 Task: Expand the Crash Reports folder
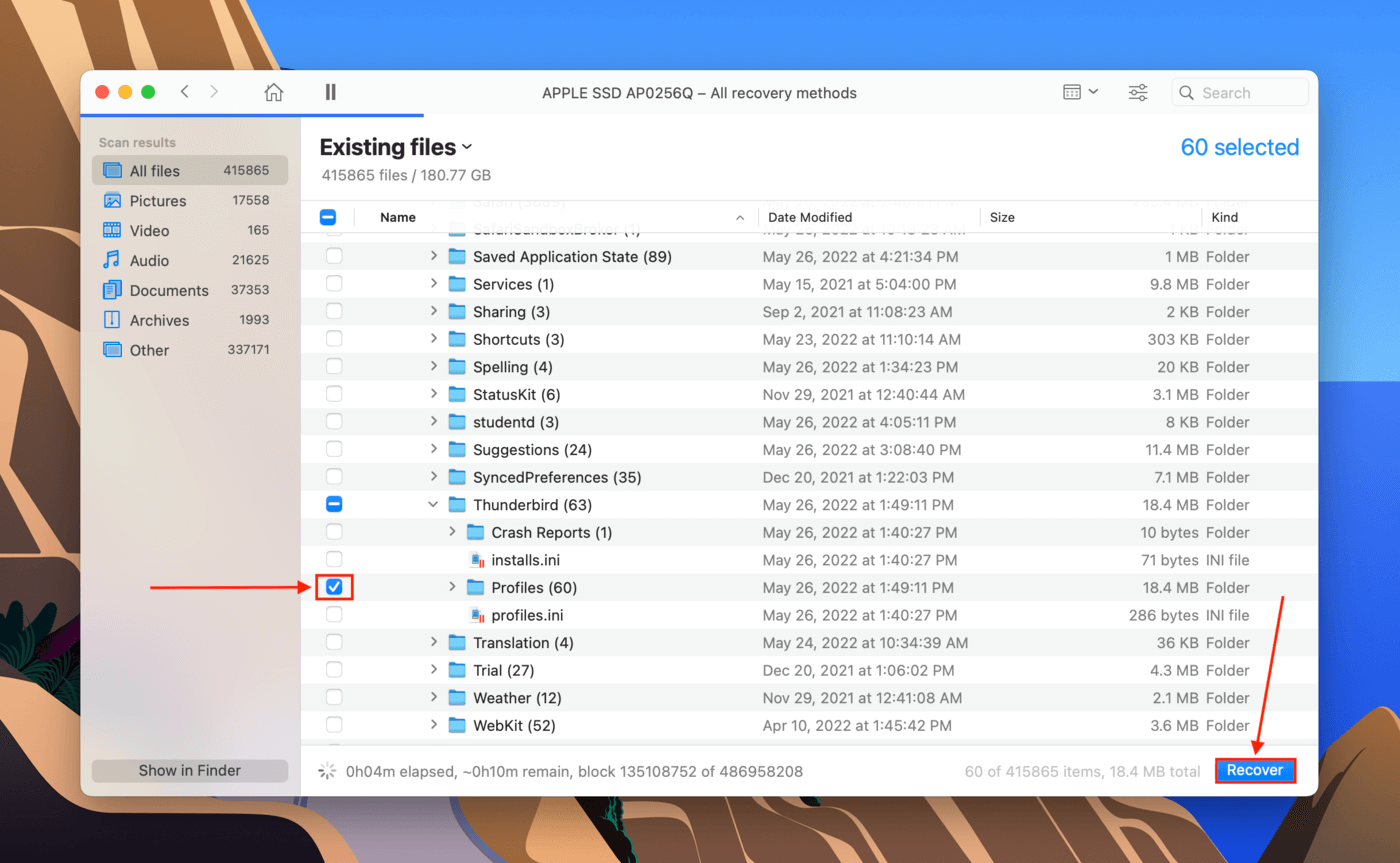452,532
